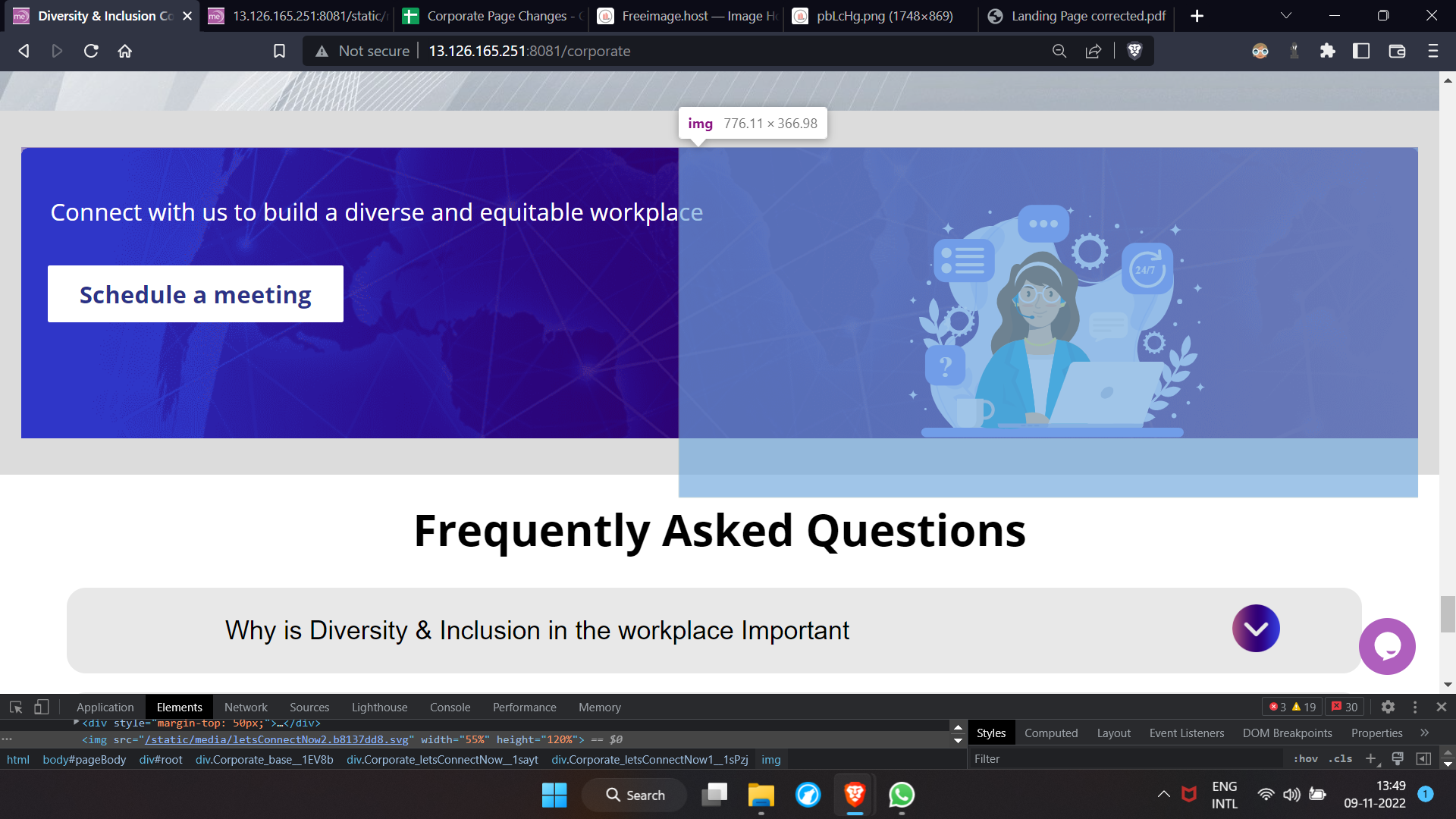Open the letsConnectNow2 SVG source link
This screenshot has height=819, width=1456.
(x=277, y=739)
